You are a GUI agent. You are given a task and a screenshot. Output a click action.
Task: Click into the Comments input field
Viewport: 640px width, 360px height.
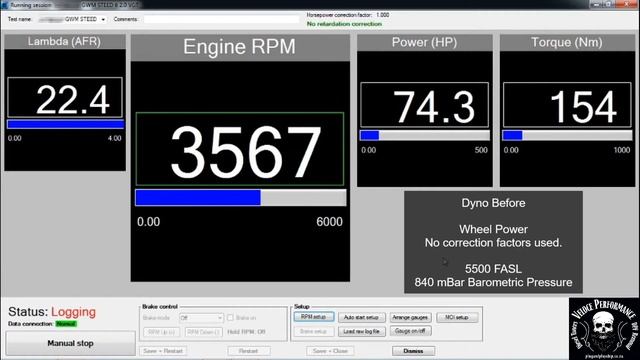[221, 19]
